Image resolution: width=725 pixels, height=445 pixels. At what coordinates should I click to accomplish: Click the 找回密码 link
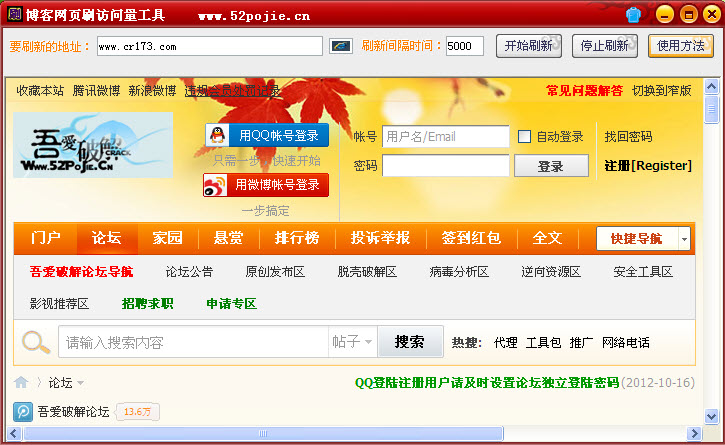tap(628, 136)
